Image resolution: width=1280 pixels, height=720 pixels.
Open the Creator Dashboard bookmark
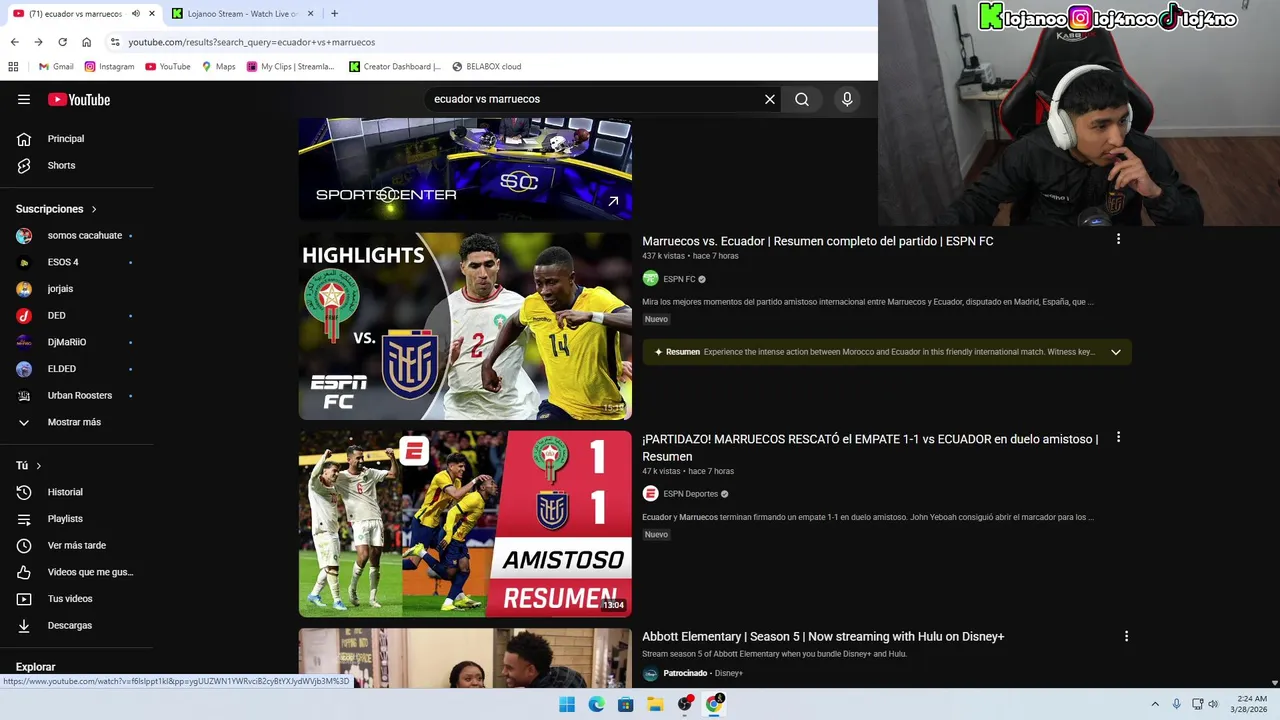click(395, 67)
